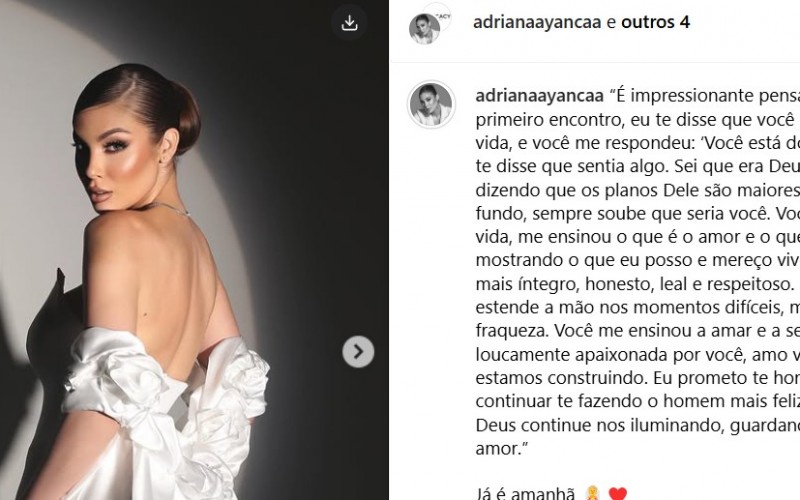This screenshot has height=500, width=800.
Task: Click the woman in white dress photo
Action: [x=194, y=250]
